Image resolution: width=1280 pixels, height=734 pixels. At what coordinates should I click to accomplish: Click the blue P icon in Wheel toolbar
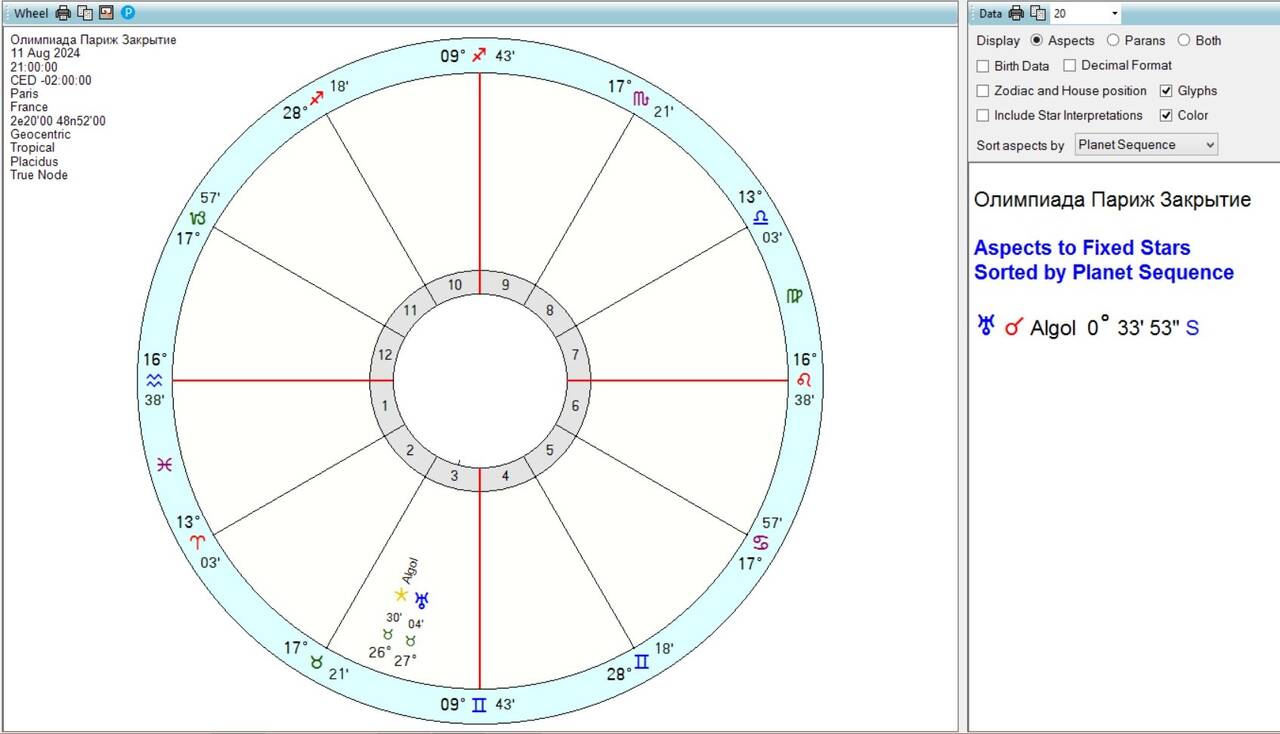coord(128,13)
